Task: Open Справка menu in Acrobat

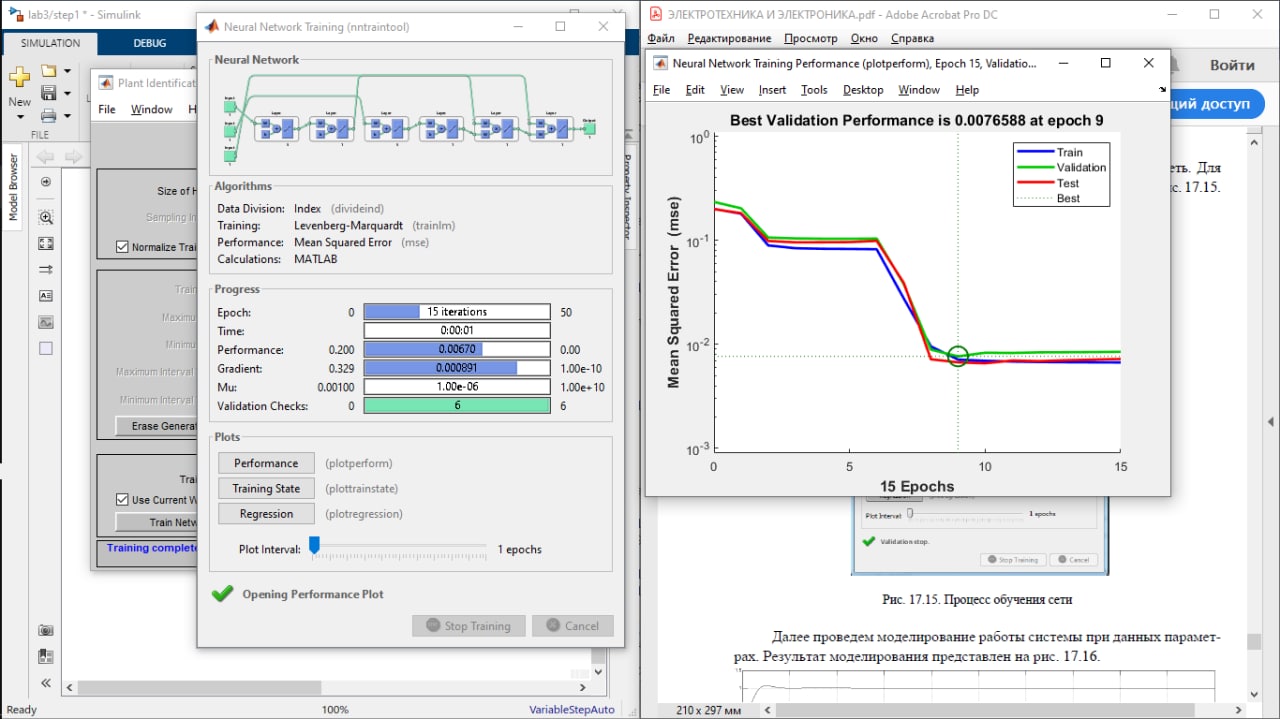Action: coord(912,38)
